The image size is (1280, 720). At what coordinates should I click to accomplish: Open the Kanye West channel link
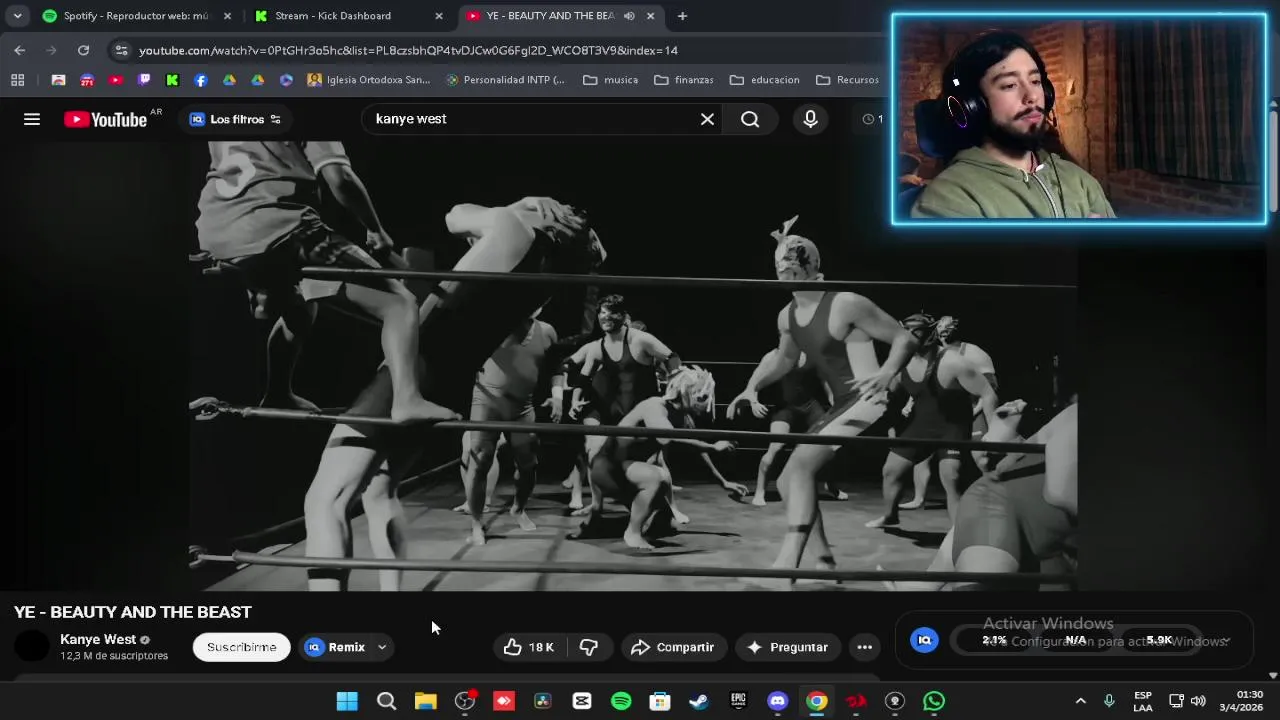(x=98, y=639)
